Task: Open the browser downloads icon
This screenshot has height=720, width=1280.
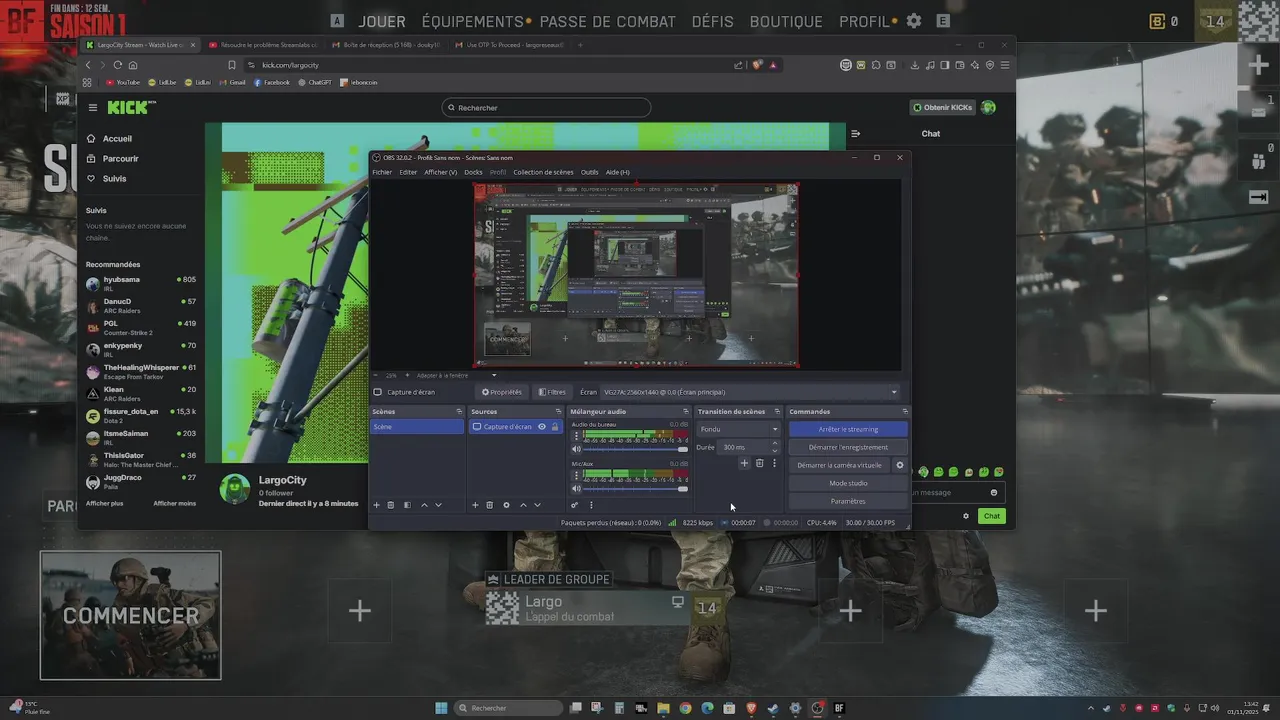Action: tap(915, 65)
